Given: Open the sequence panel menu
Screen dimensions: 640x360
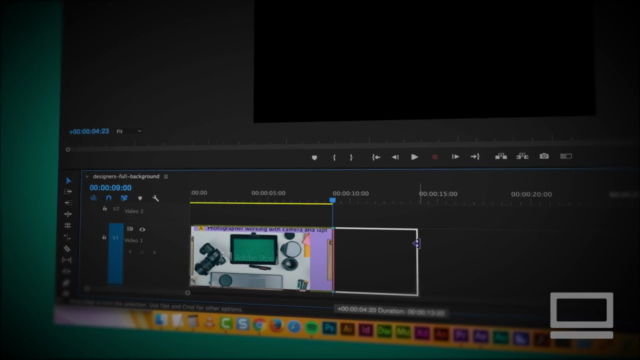Looking at the screenshot, I should tap(166, 176).
